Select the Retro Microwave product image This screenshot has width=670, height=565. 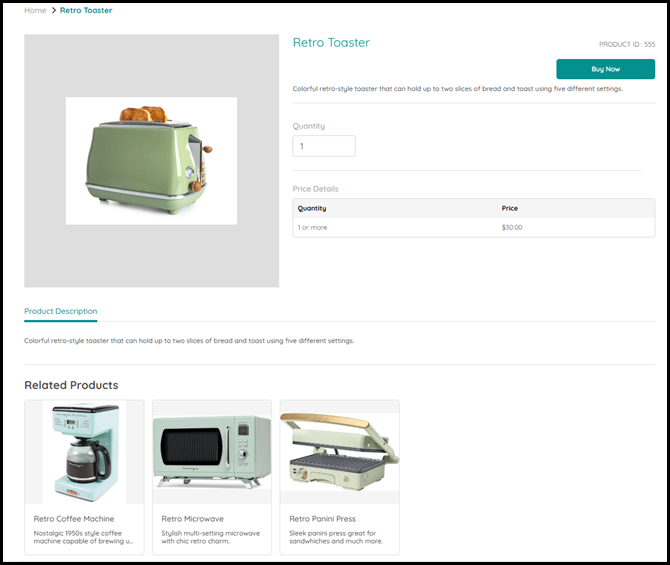click(212, 452)
